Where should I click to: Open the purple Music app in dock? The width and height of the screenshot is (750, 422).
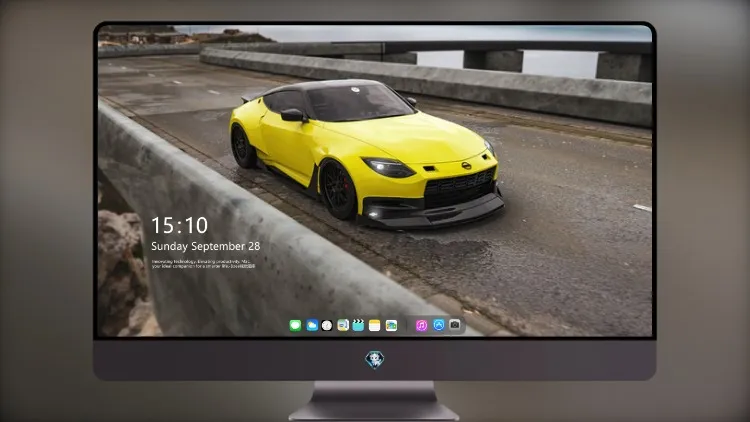point(421,326)
